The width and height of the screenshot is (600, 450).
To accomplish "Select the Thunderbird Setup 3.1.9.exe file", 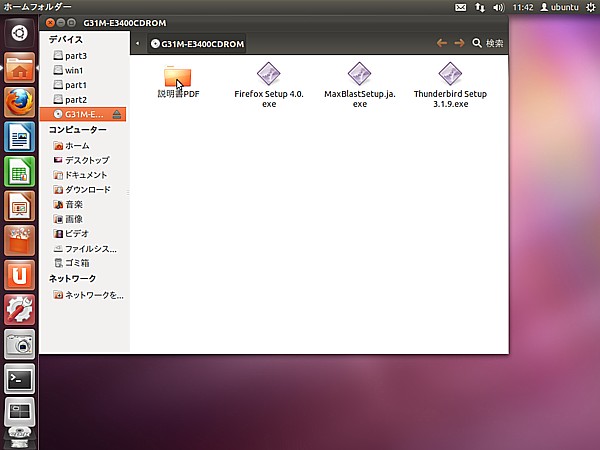I will [450, 85].
